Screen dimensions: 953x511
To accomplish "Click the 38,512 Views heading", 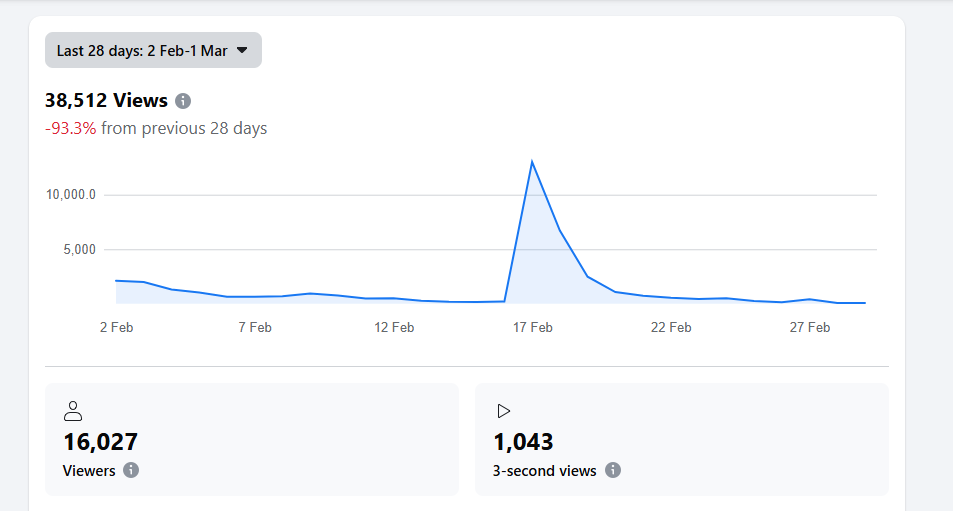I will (x=106, y=101).
